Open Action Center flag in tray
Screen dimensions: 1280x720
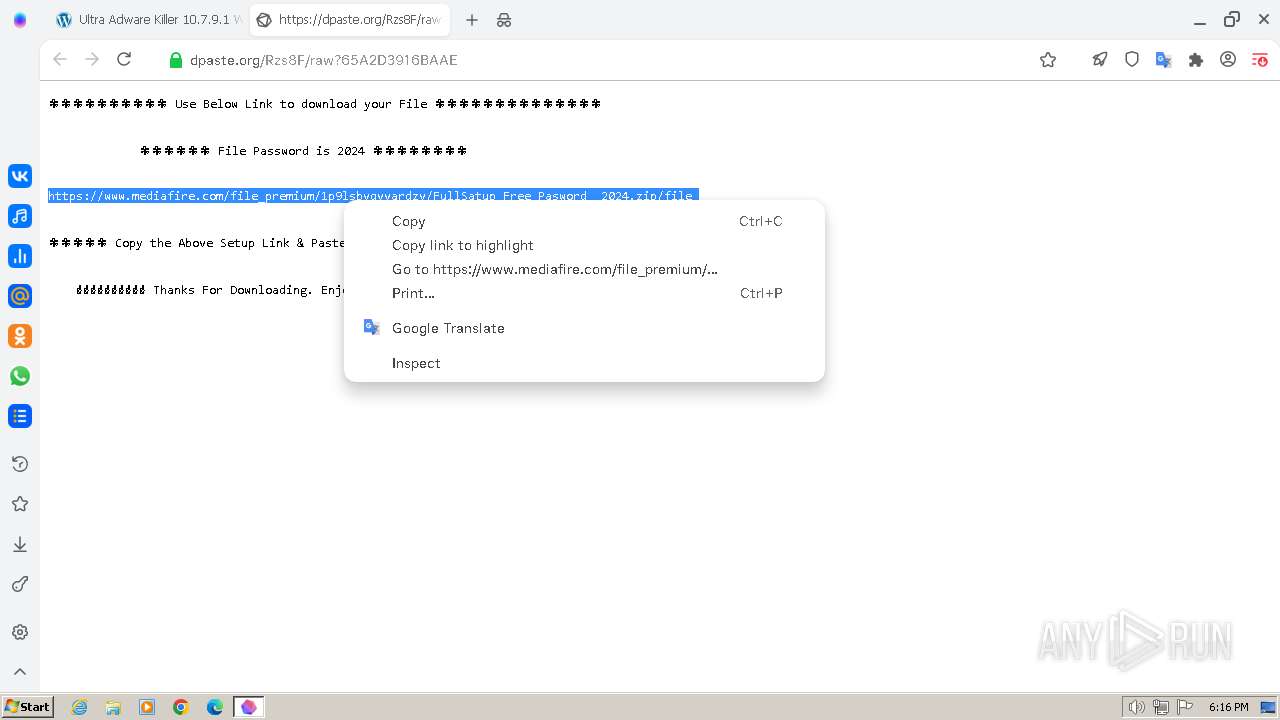[x=1185, y=707]
